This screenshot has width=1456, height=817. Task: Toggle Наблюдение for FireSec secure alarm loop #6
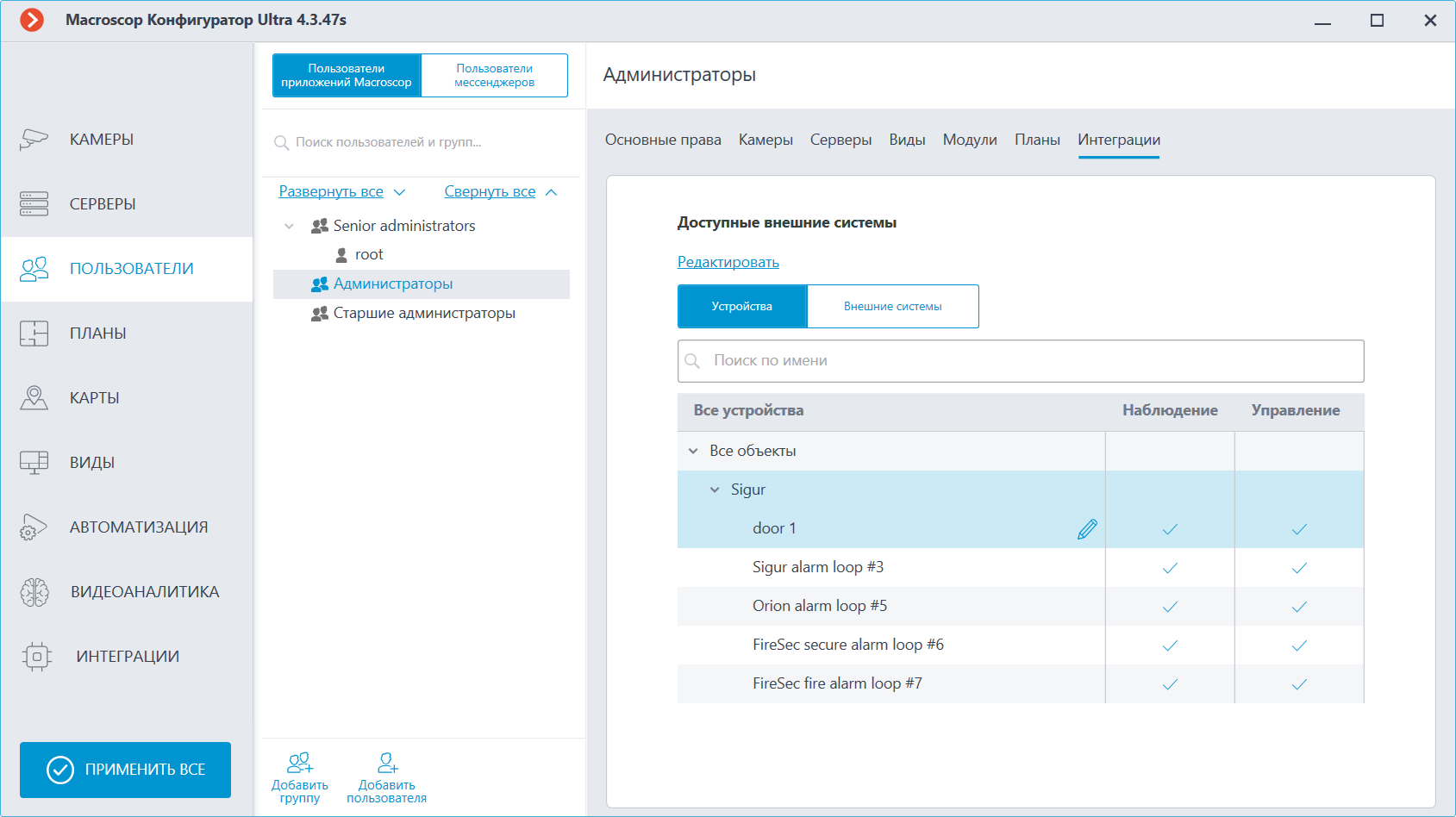tap(1170, 645)
